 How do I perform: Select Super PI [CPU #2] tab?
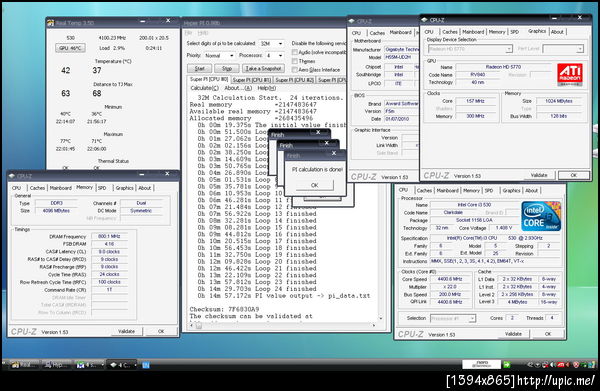[294, 80]
